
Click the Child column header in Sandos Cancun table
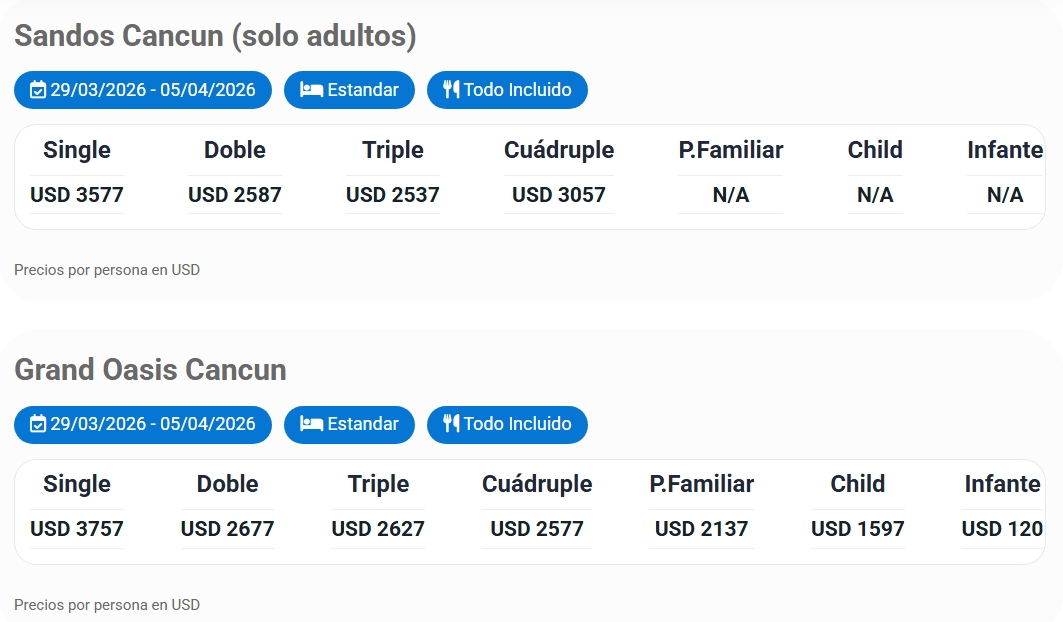(x=875, y=150)
